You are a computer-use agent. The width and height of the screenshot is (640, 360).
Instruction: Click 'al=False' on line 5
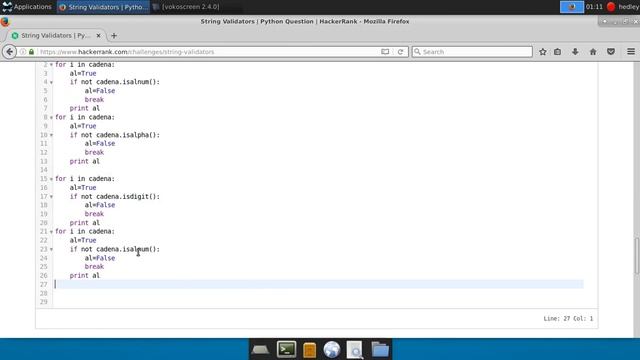click(x=100, y=91)
